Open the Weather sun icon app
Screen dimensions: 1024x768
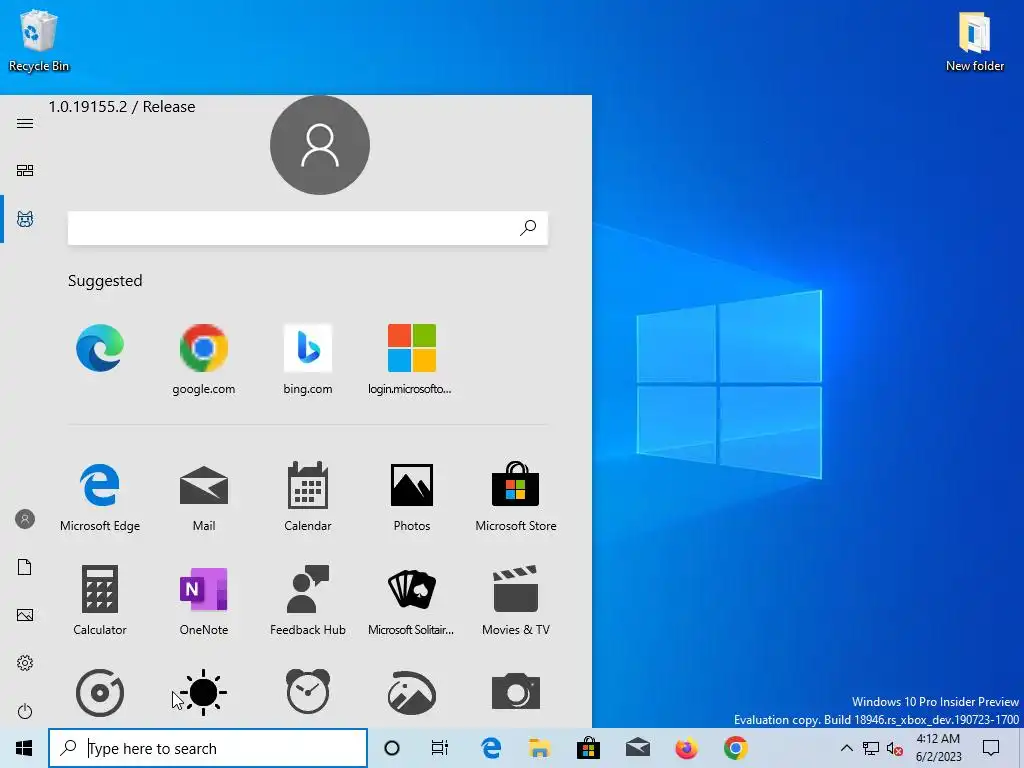pyautogui.click(x=204, y=692)
